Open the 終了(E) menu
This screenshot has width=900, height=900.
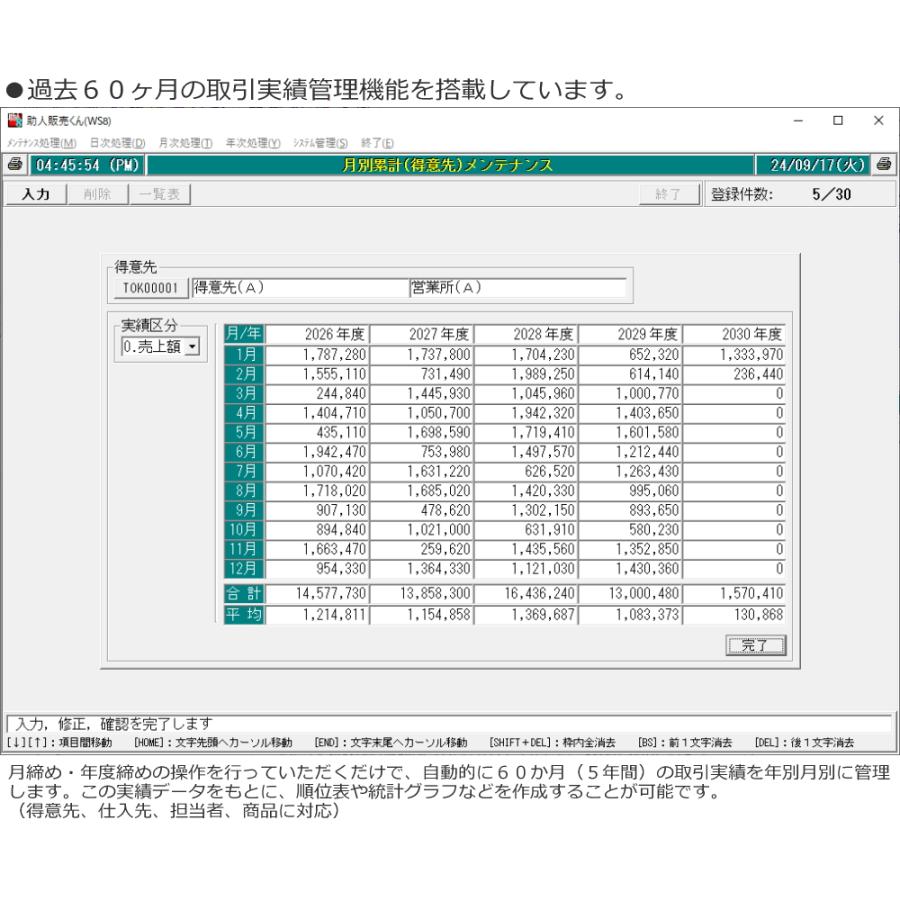(x=377, y=143)
